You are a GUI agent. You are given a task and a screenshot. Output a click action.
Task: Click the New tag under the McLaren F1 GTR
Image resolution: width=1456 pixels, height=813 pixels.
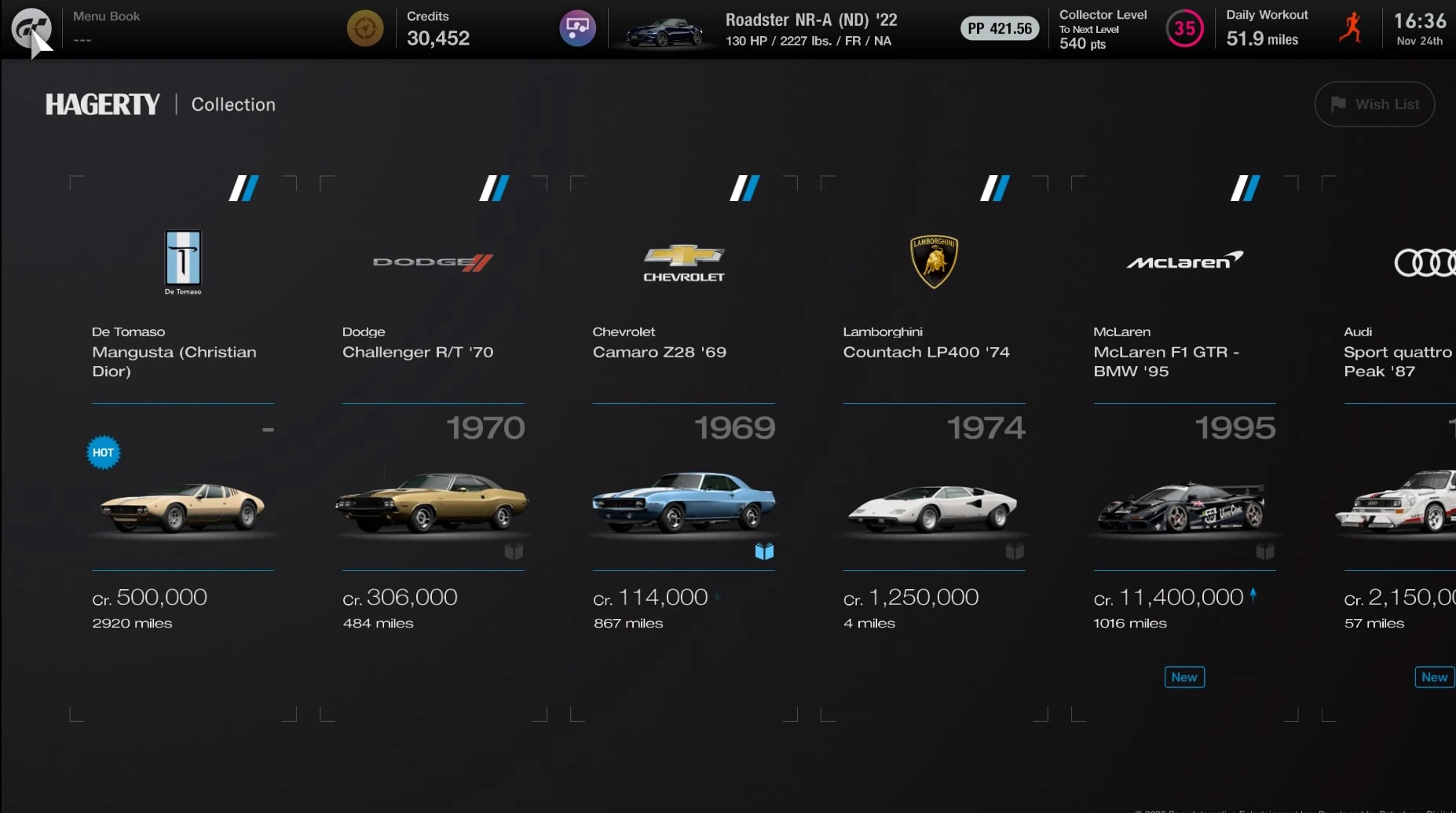click(1184, 677)
